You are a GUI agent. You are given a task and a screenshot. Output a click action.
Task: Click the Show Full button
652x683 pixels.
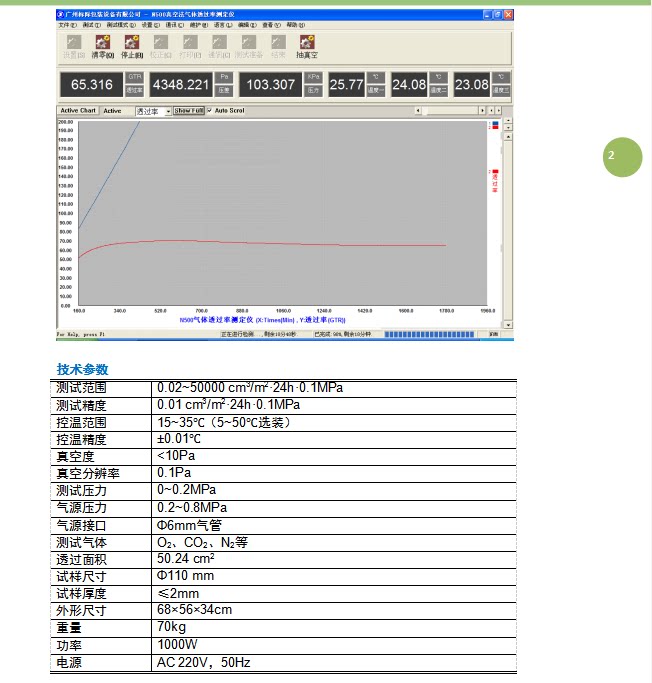click(x=189, y=111)
